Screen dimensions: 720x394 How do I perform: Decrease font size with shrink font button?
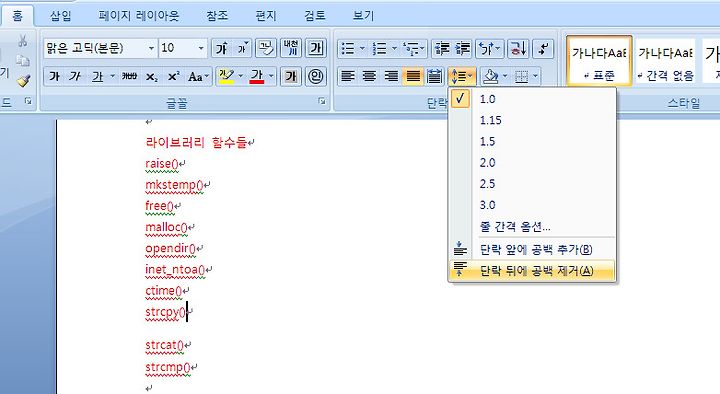point(242,48)
